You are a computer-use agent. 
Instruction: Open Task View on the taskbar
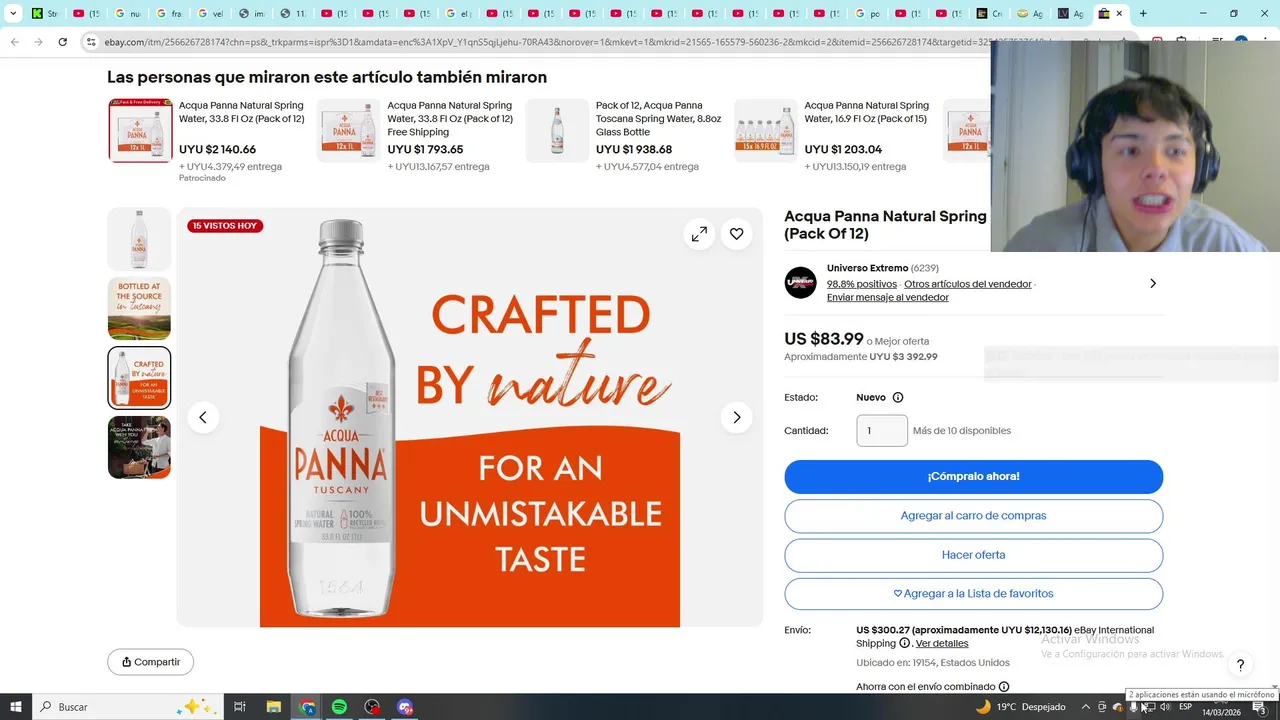tap(240, 707)
